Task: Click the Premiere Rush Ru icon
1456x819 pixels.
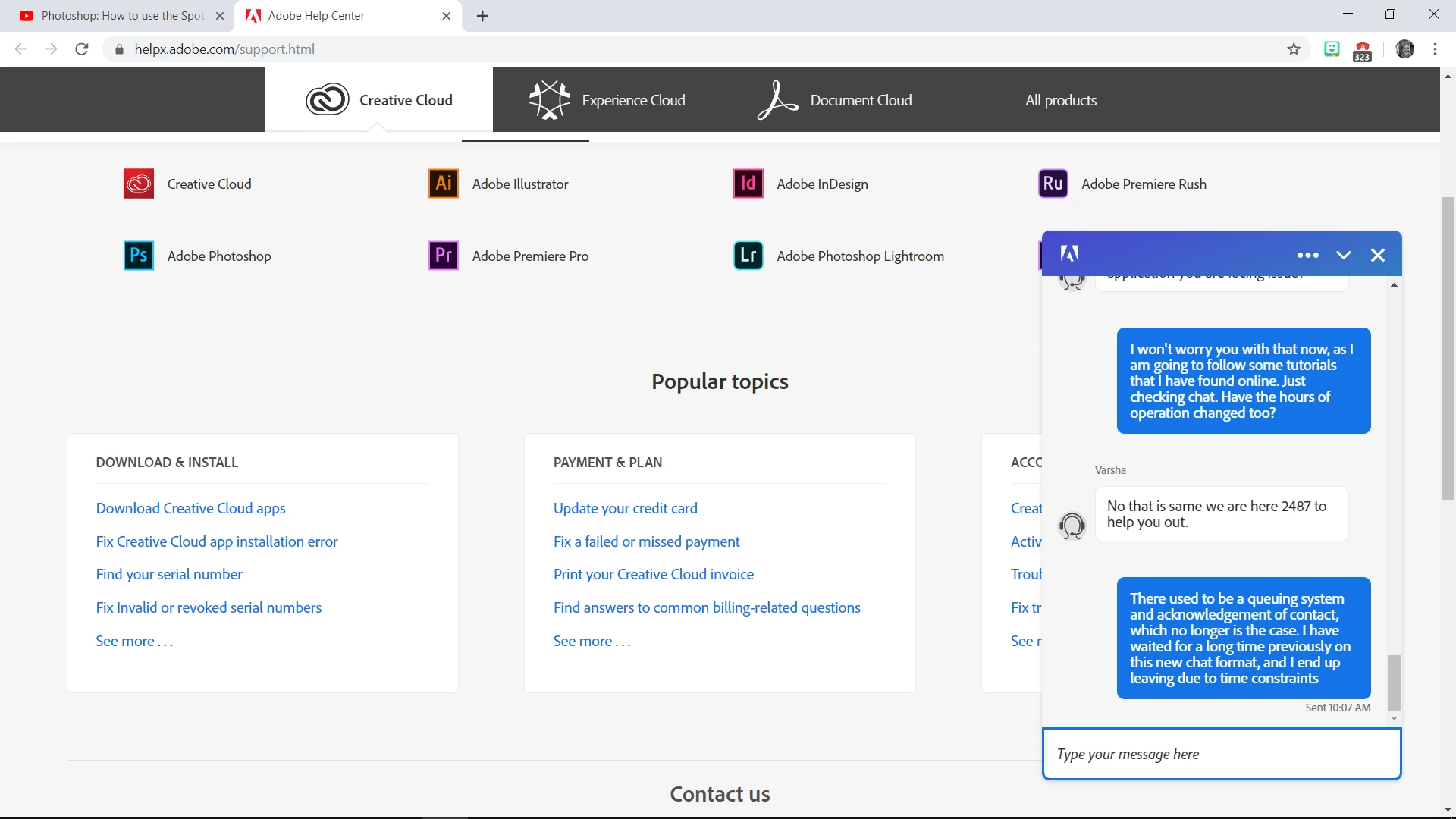Action: click(x=1053, y=184)
